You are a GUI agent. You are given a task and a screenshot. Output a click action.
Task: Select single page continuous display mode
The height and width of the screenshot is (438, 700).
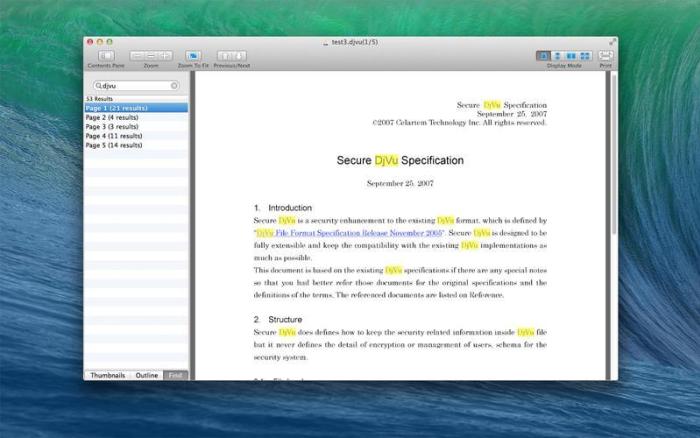[x=557, y=56]
